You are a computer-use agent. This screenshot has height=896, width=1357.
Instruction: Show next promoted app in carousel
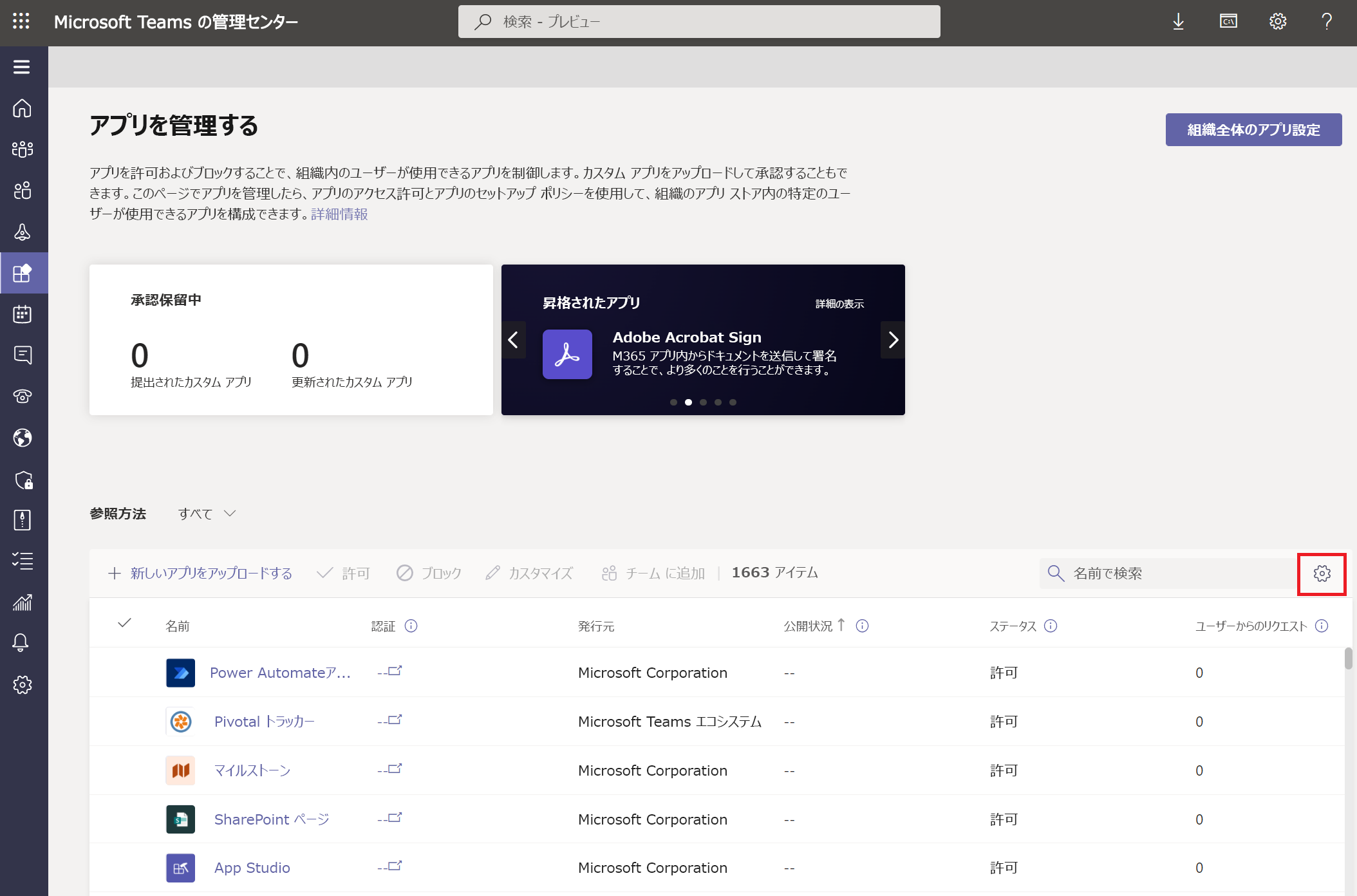893,340
